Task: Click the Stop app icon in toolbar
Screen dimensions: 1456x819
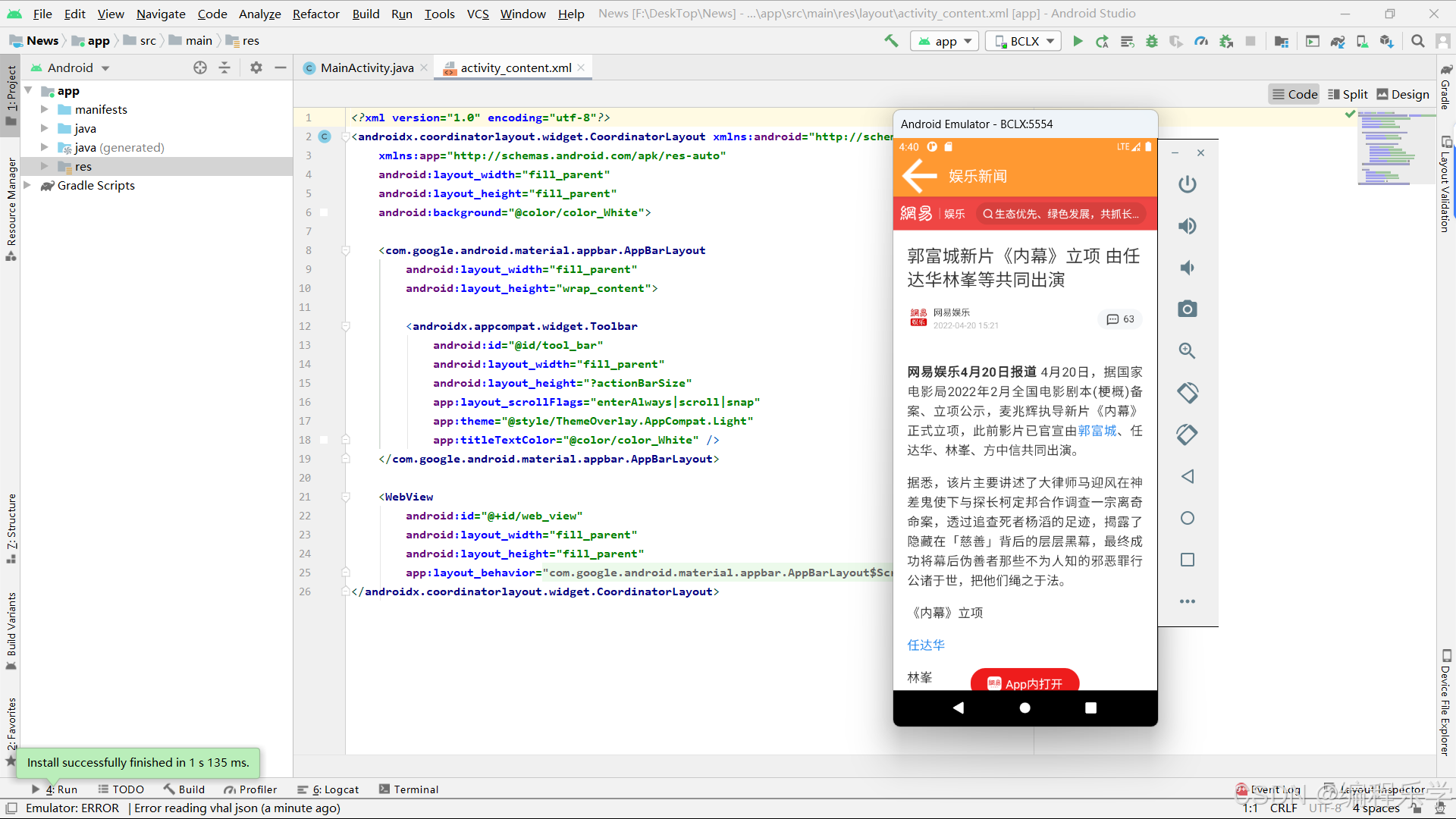Action: click(x=1250, y=41)
